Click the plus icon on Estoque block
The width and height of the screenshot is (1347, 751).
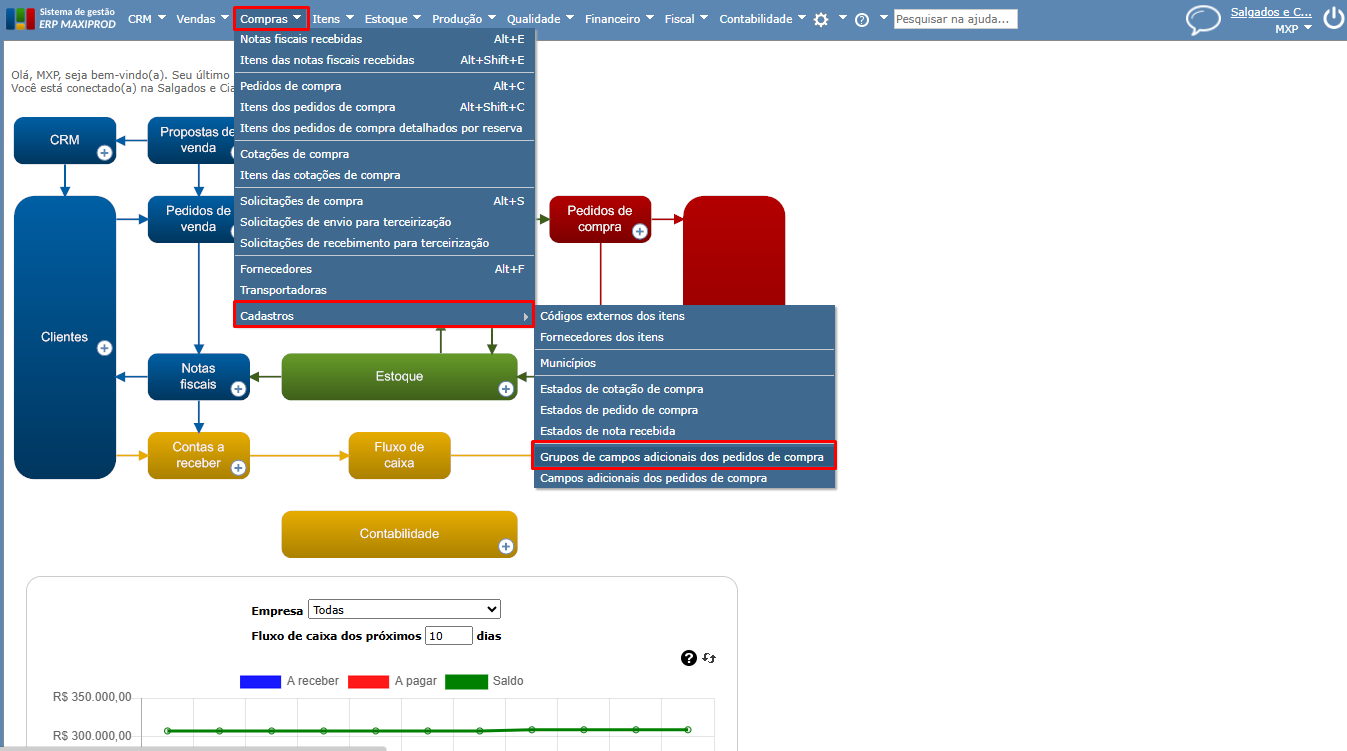pos(506,389)
